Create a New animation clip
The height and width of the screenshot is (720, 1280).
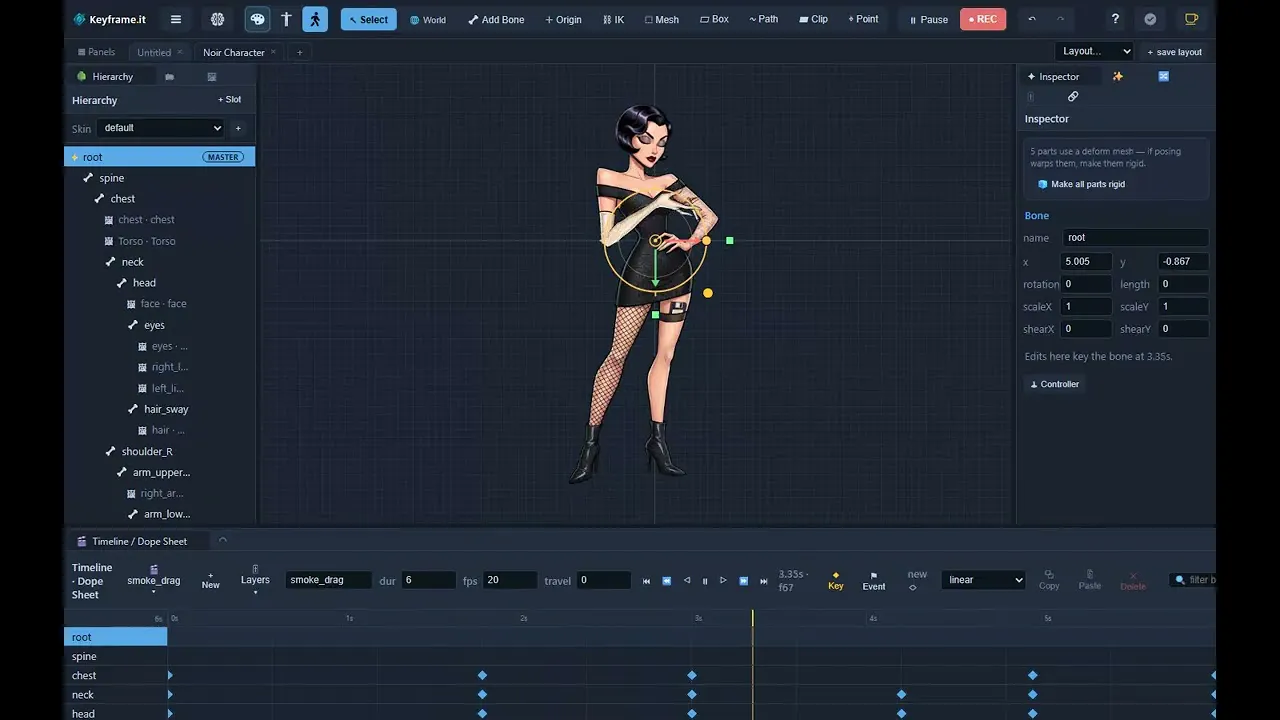click(210, 580)
